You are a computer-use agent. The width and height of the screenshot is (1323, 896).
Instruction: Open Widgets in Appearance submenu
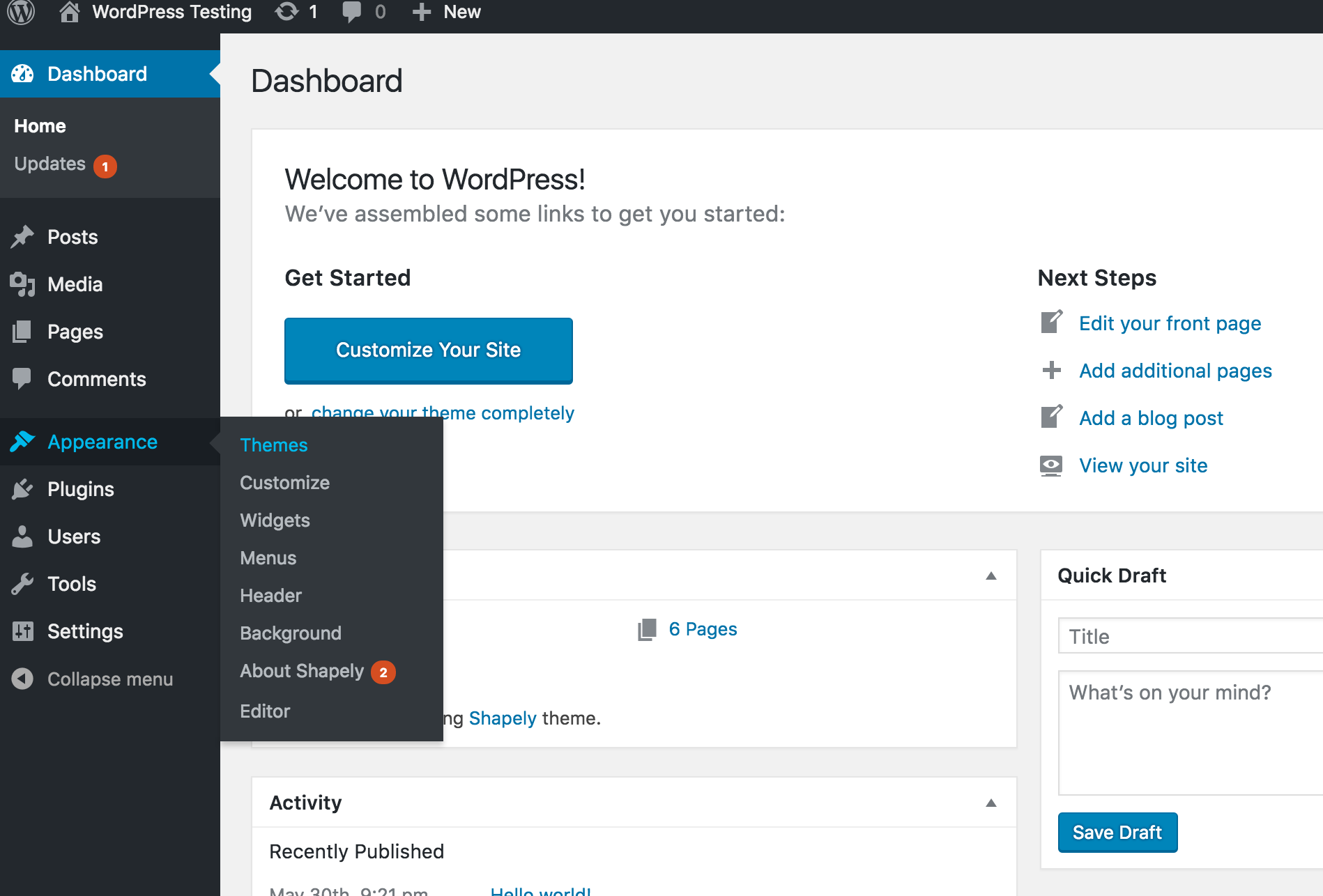pyautogui.click(x=275, y=520)
